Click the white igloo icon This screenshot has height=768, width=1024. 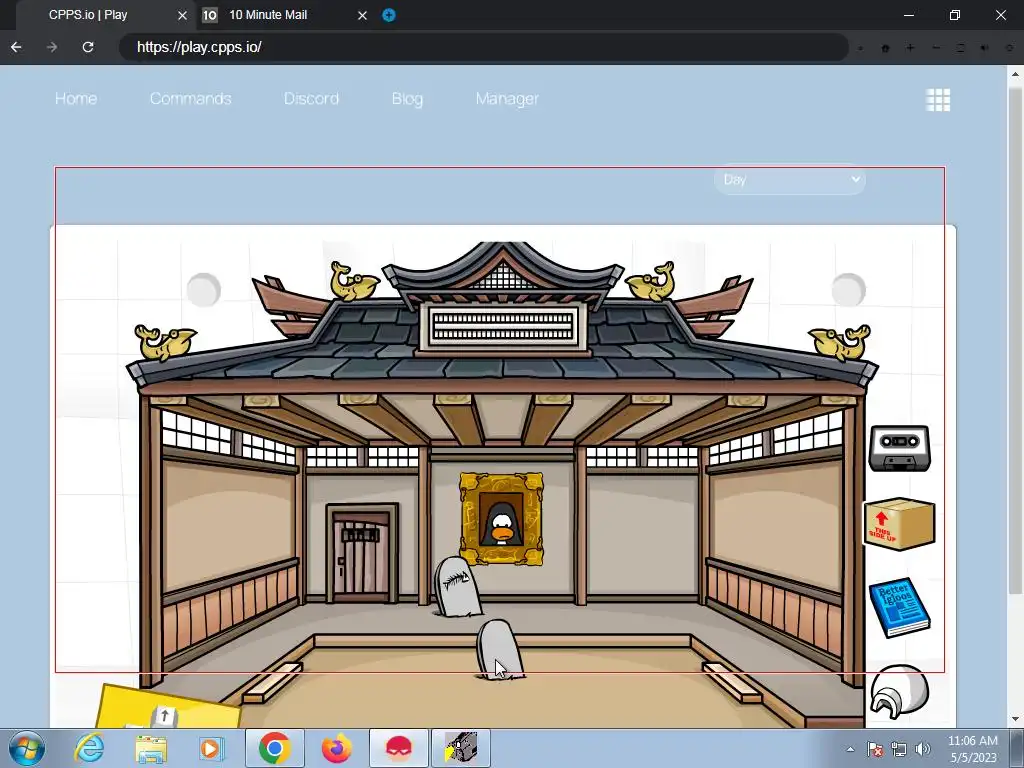899,692
